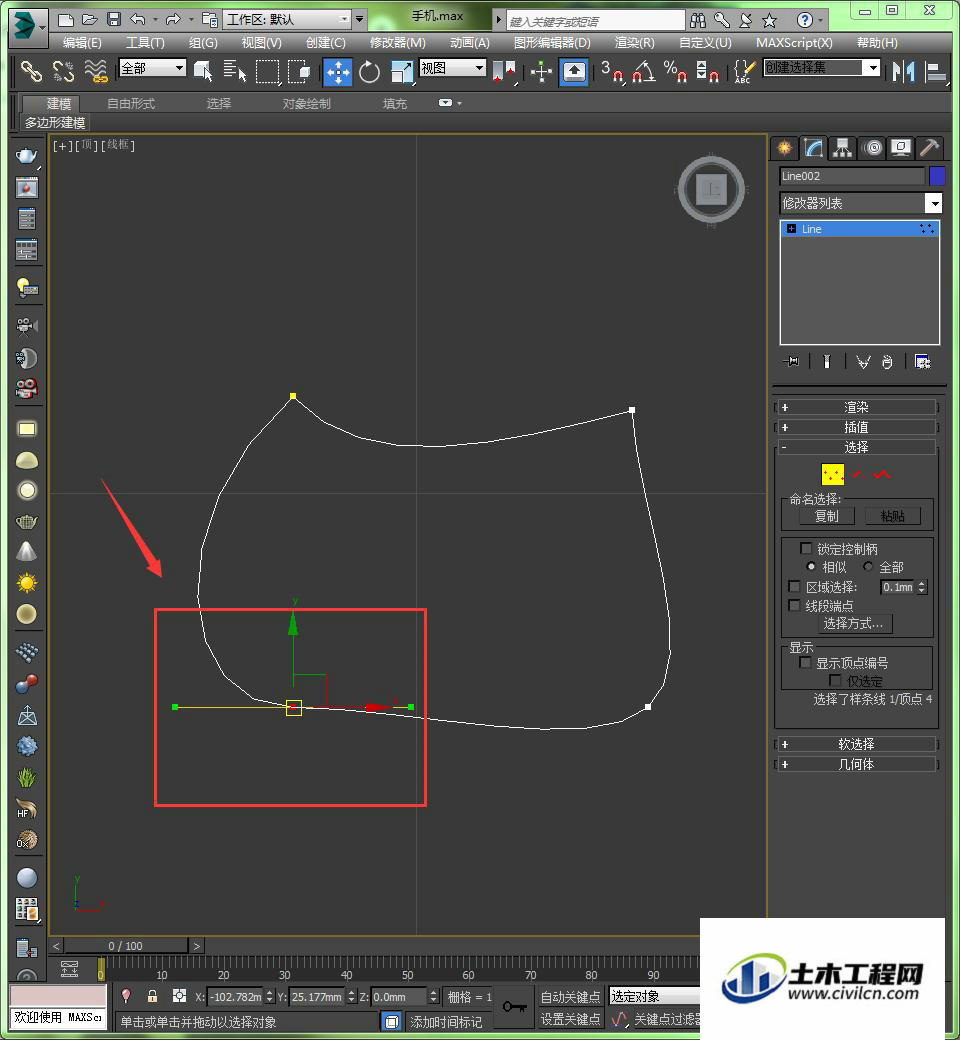Expand the 插值 rollout
The image size is (960, 1040).
(x=855, y=427)
